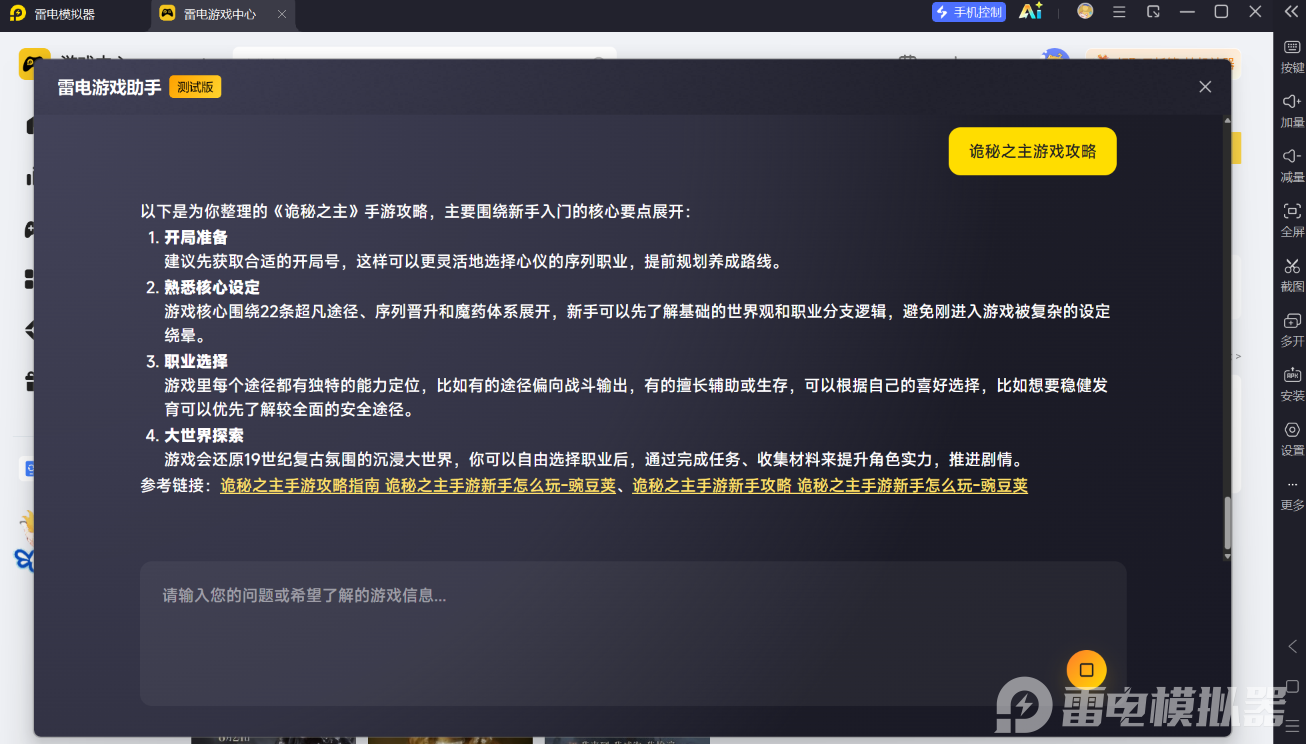The height and width of the screenshot is (745, 1306).
Task: Open 设置 settings in the sidebar
Action: pos(1292,439)
